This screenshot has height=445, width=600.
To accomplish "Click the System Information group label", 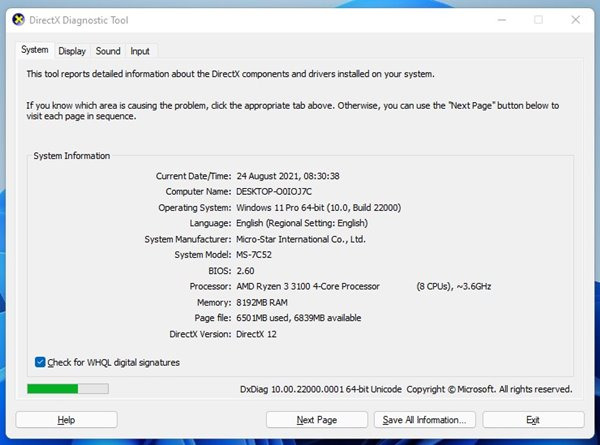I will [x=72, y=156].
